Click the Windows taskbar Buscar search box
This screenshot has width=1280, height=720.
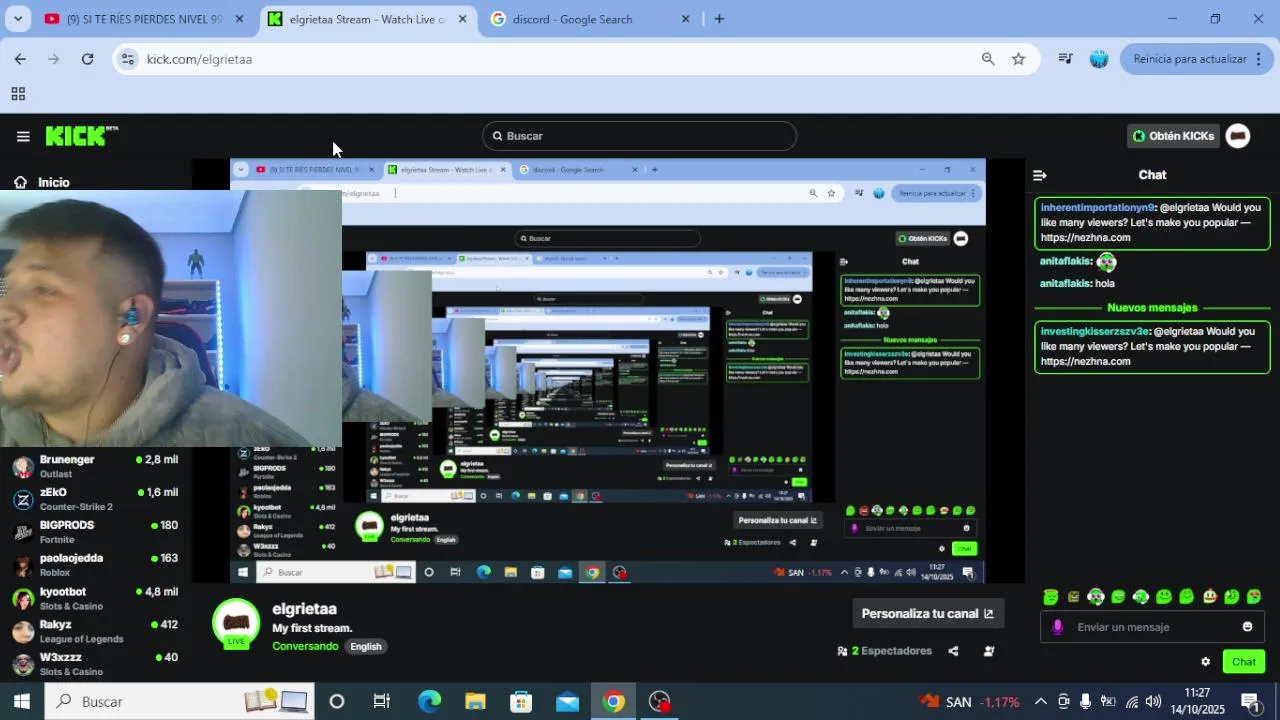pyautogui.click(x=180, y=702)
